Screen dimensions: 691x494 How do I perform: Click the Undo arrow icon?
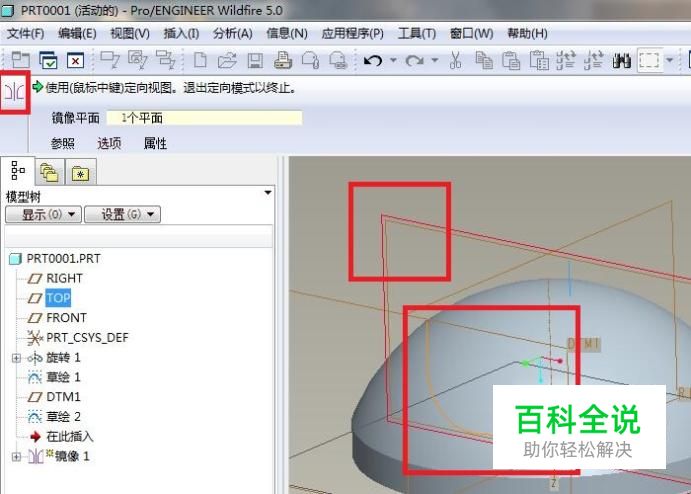click(373, 60)
